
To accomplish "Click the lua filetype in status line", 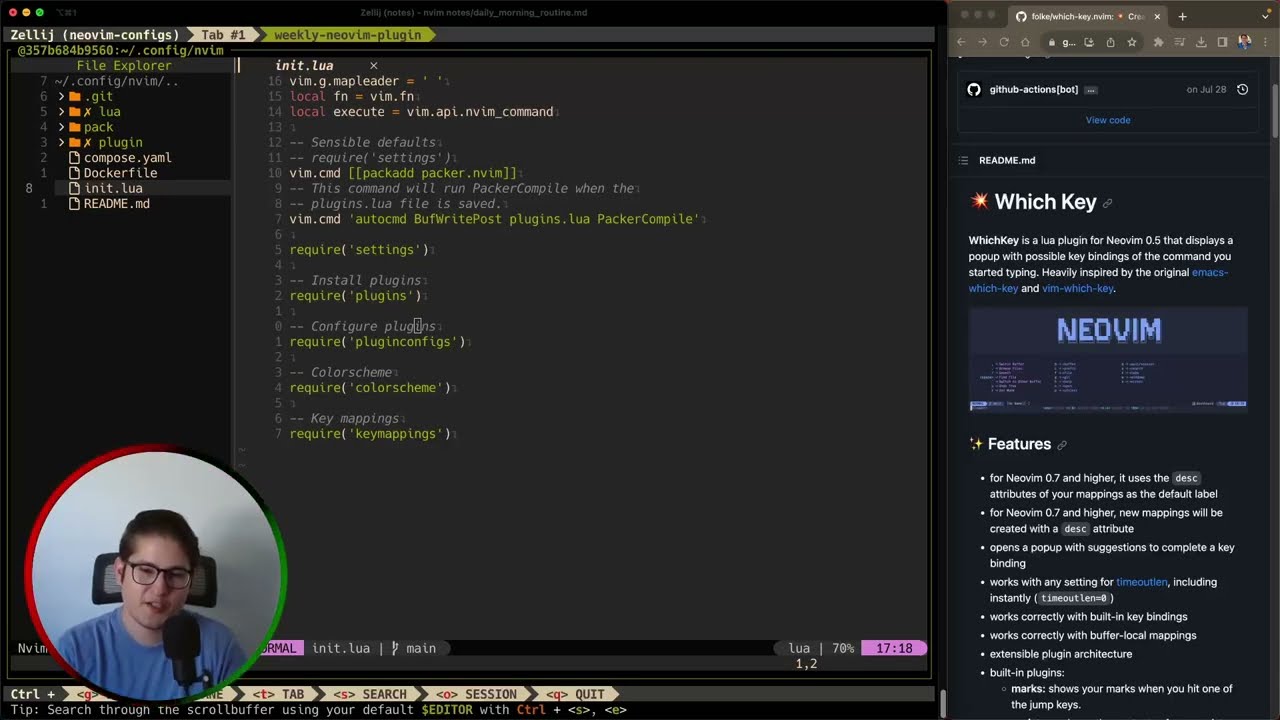I will click(x=799, y=648).
